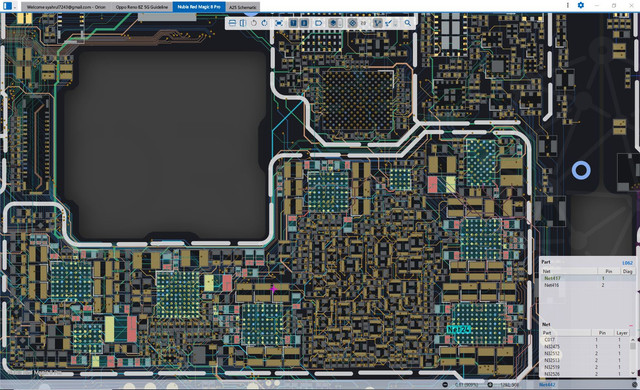640x390 pixels.
Task: Click the round icon at status bar right end
Action: click(x=635, y=385)
